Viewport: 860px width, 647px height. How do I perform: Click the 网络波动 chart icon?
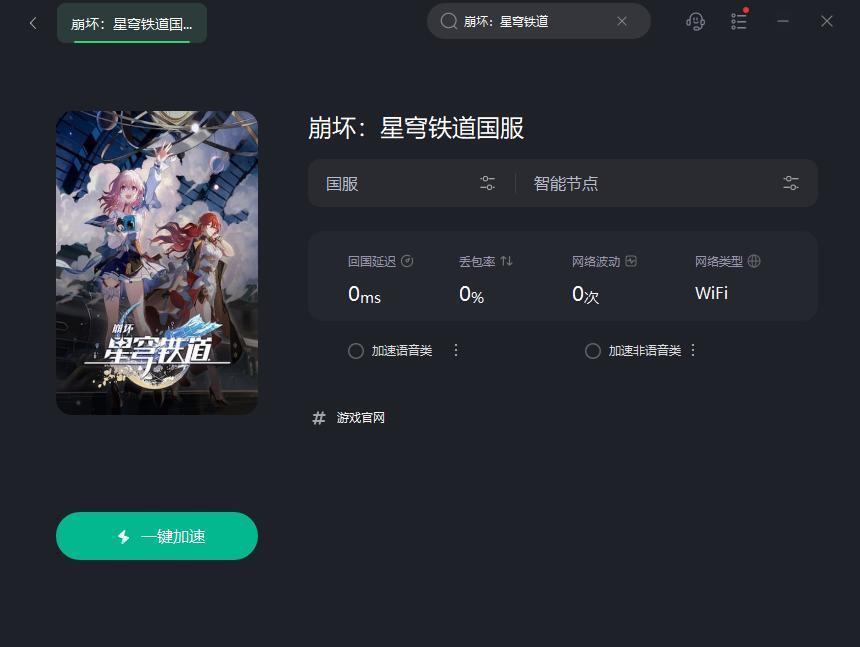[x=631, y=261]
